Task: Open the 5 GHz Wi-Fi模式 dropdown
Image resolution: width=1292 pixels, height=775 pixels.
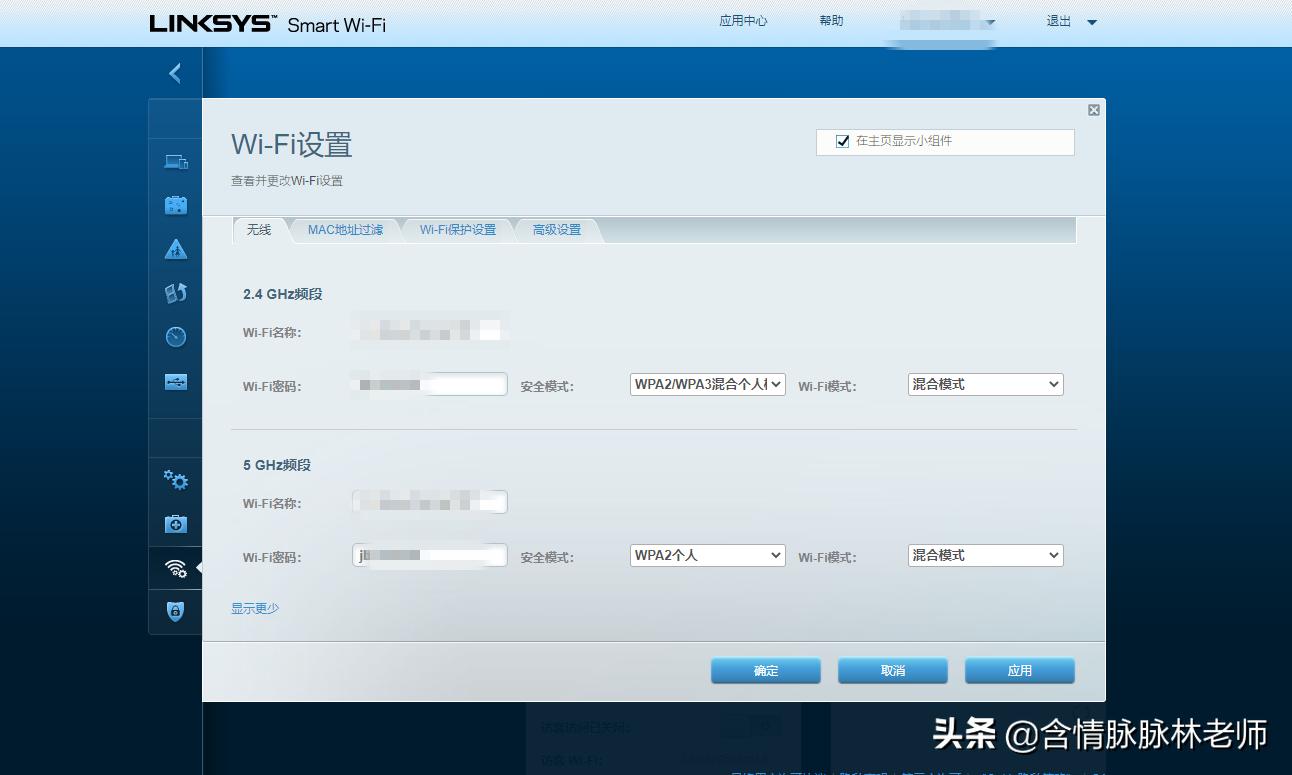Action: point(985,555)
